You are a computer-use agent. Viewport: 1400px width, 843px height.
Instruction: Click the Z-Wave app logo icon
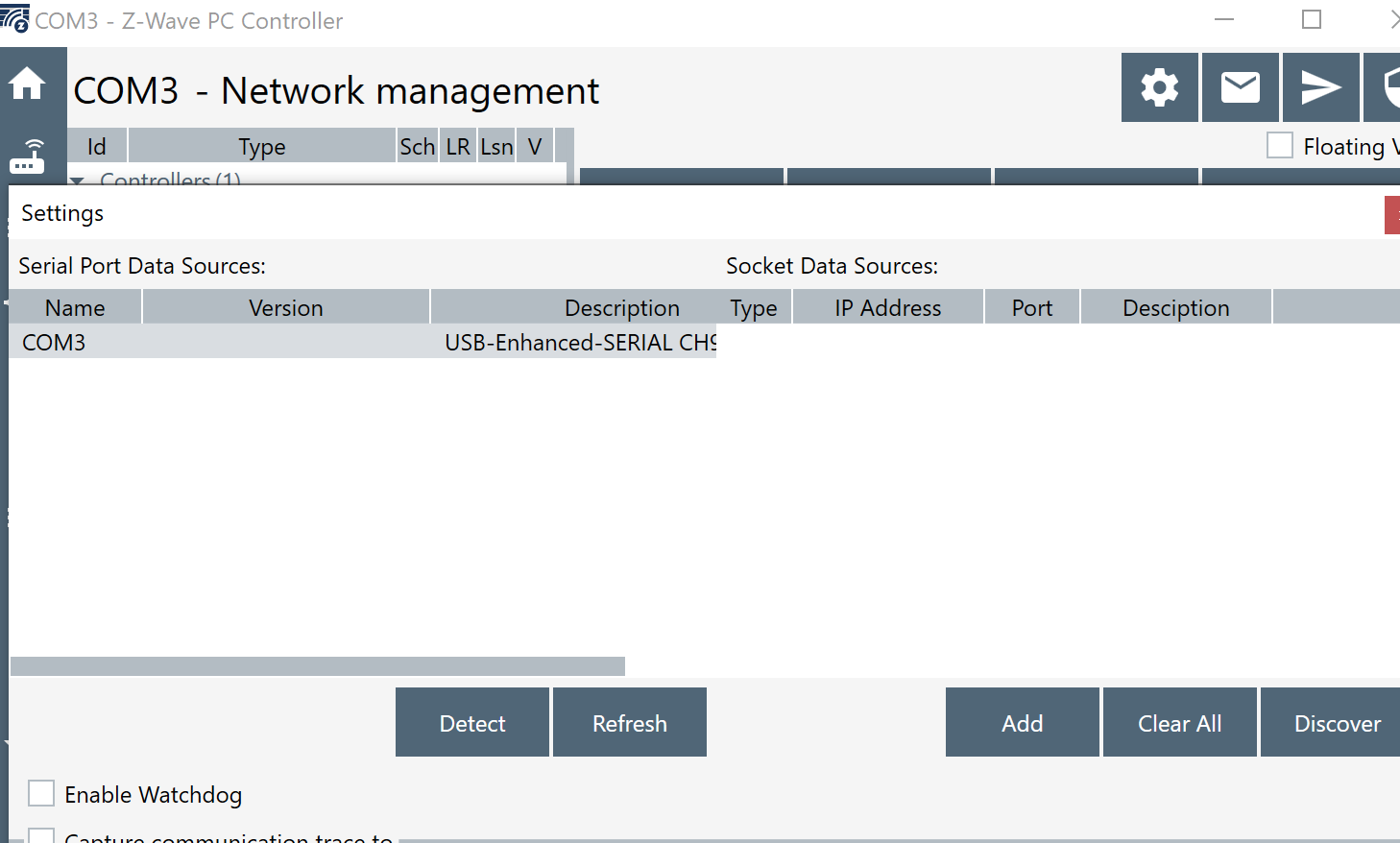[x=14, y=18]
